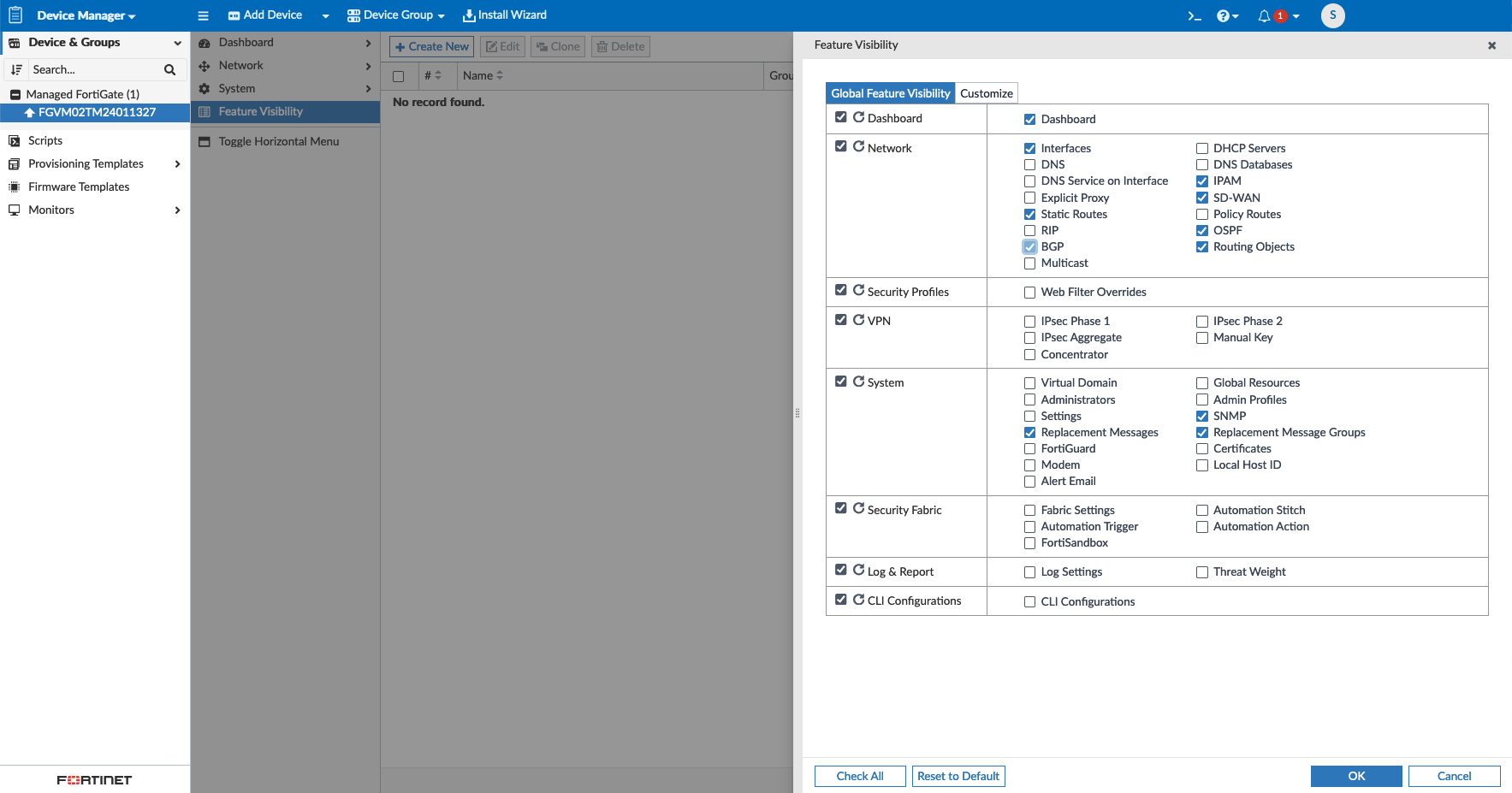Close the Feature Visibility panel

[x=1491, y=45]
